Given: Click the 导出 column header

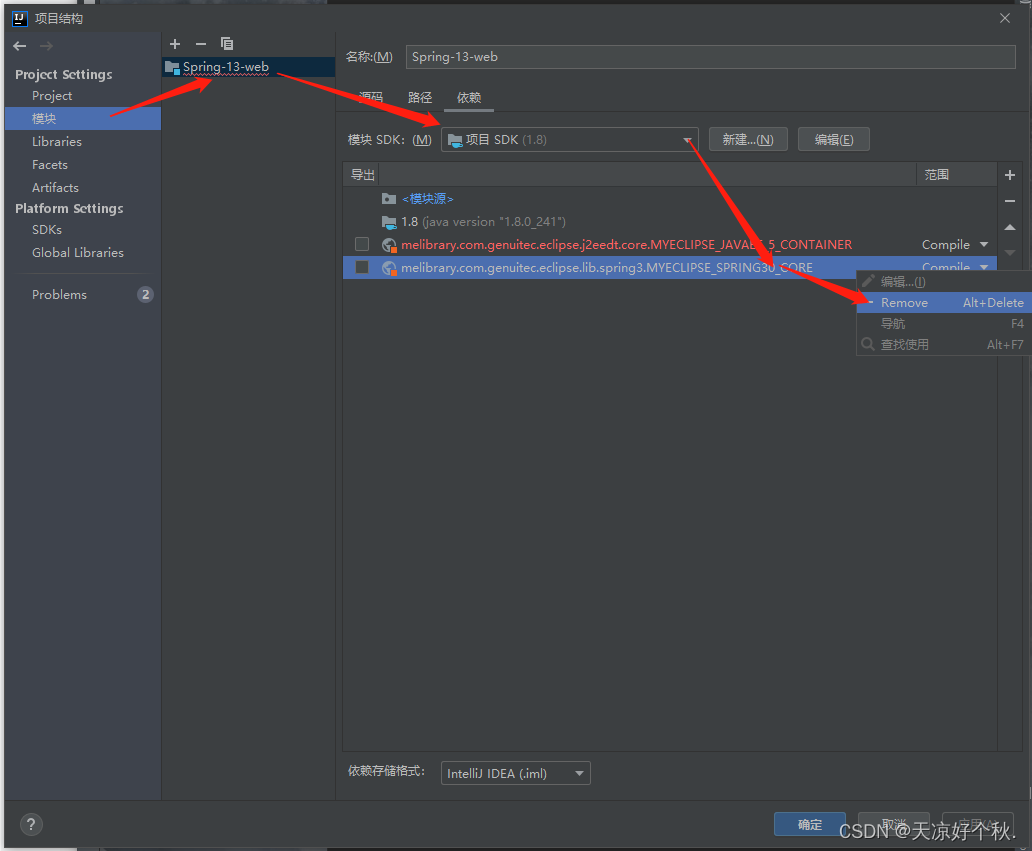Looking at the screenshot, I should coord(362,175).
